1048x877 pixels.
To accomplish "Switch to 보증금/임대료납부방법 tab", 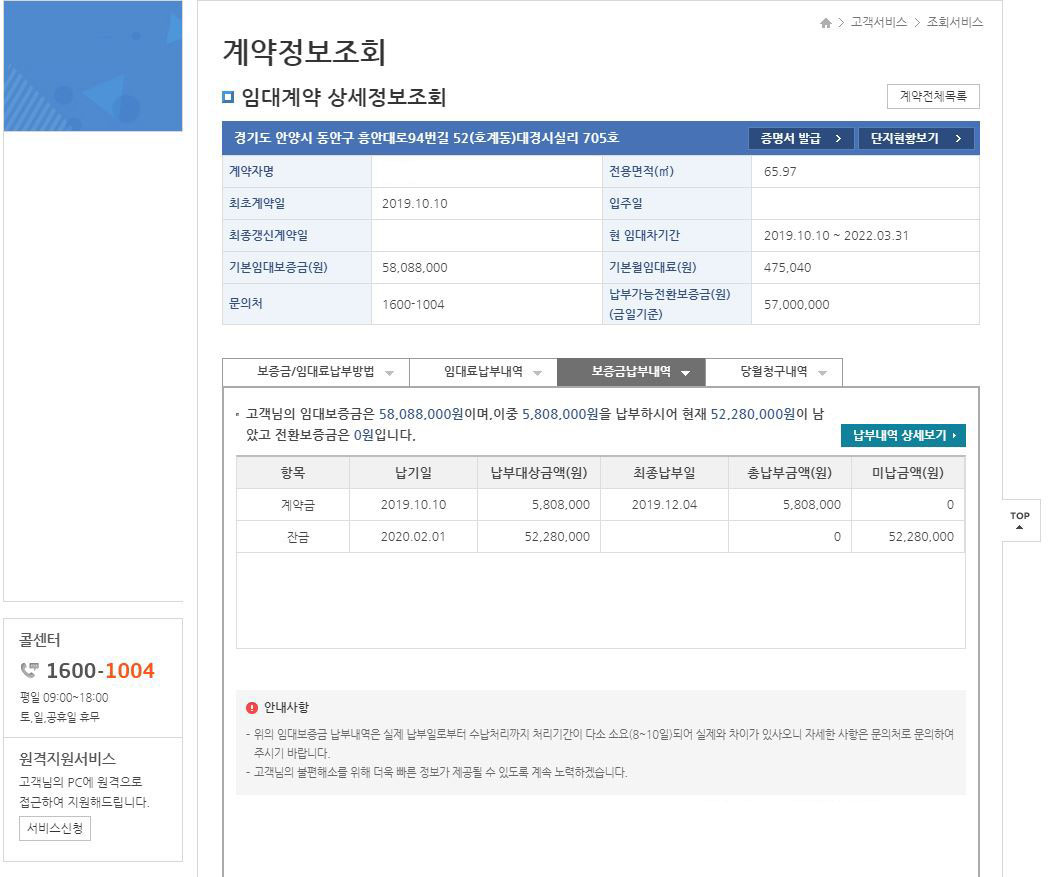I will pyautogui.click(x=315, y=372).
